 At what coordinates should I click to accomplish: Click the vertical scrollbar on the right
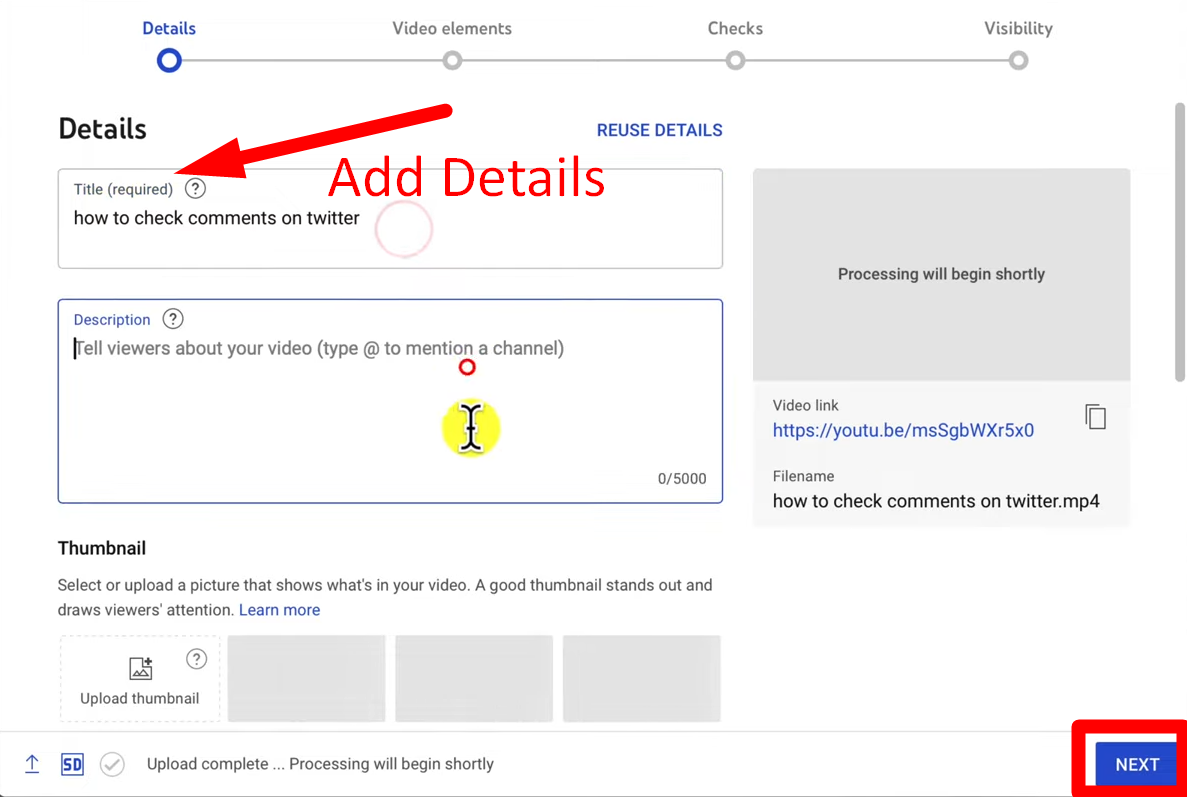(x=1179, y=242)
